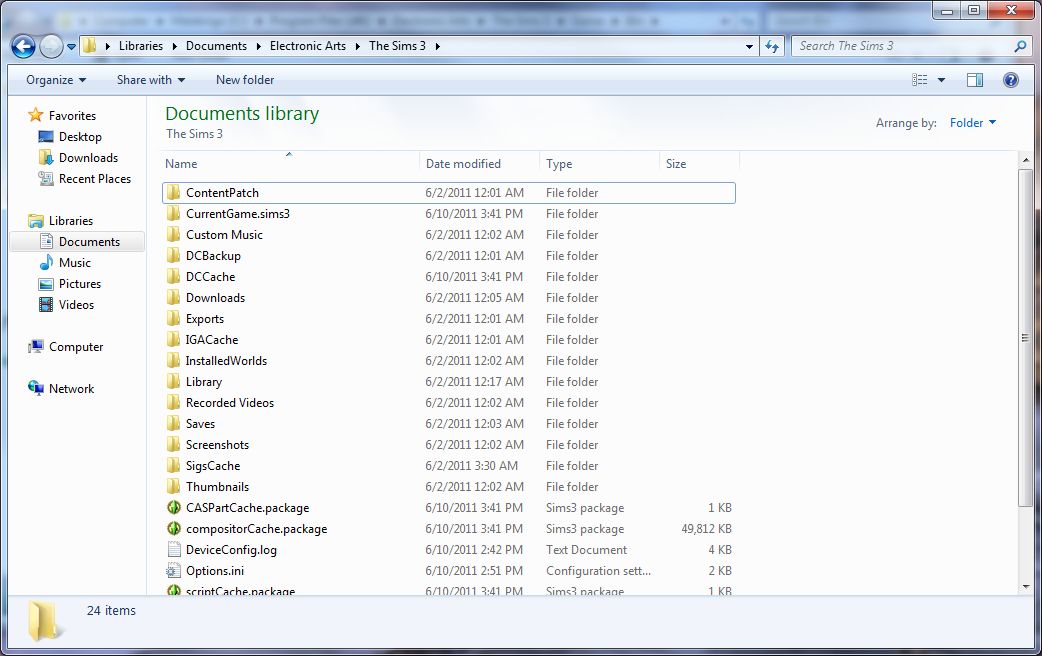Screen dimensions: 1042x656
Task: Click the search magnifier icon
Action: point(1020,46)
